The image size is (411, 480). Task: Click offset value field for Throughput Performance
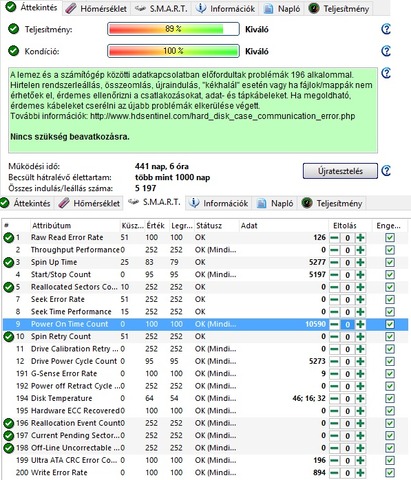point(347,250)
